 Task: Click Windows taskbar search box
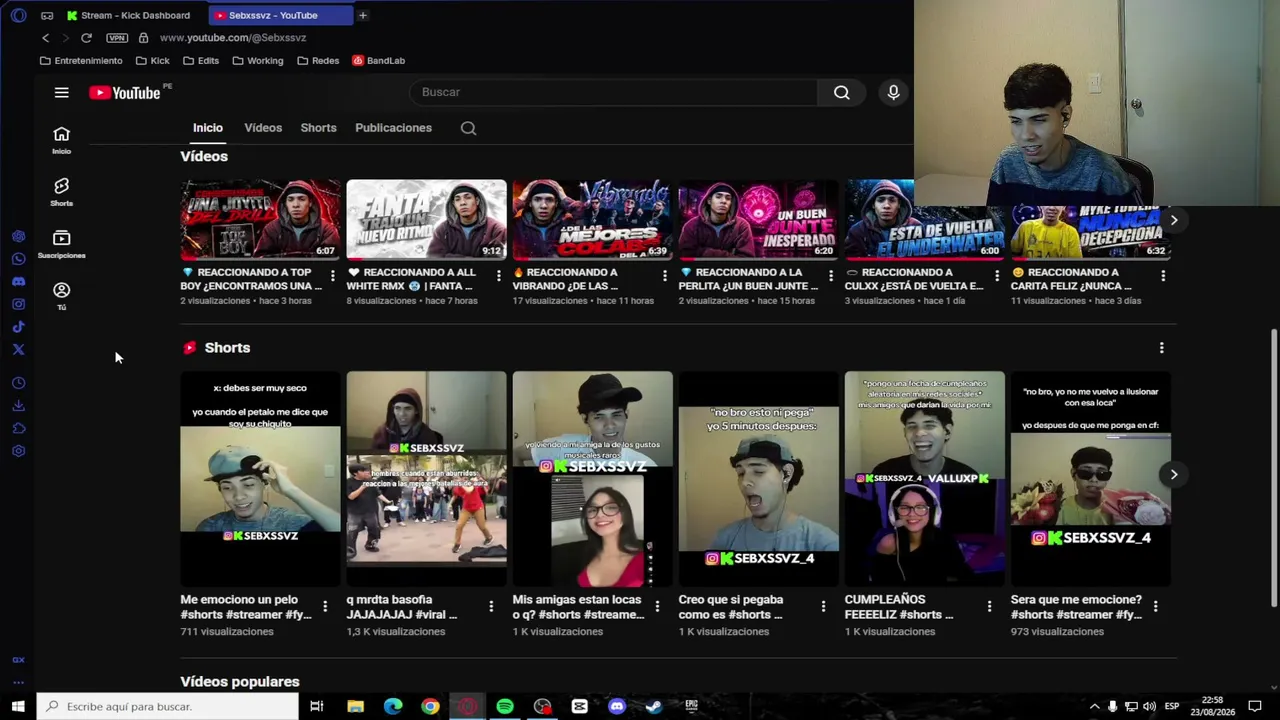point(168,707)
